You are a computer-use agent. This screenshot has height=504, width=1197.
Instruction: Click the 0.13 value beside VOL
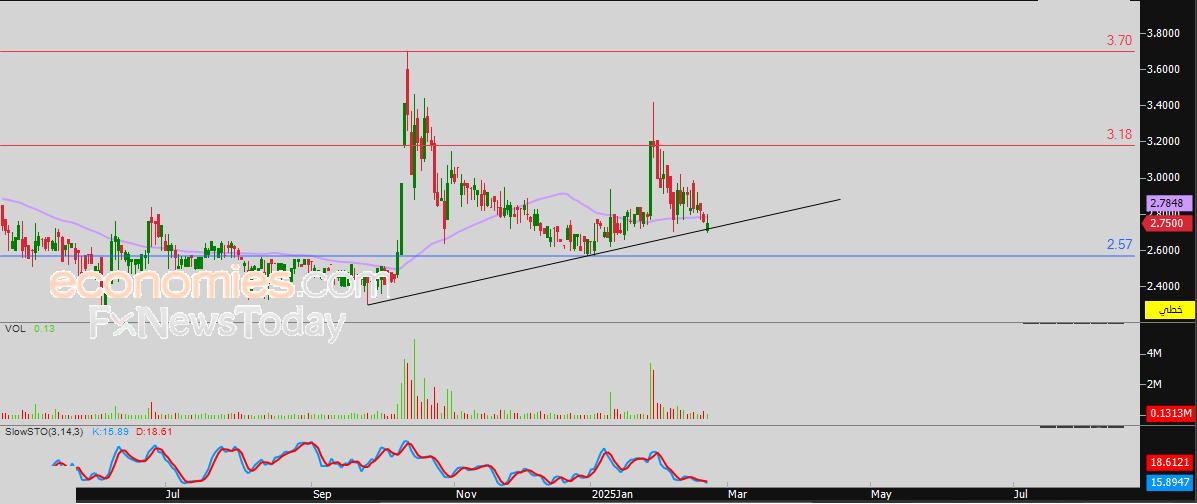(x=44, y=329)
